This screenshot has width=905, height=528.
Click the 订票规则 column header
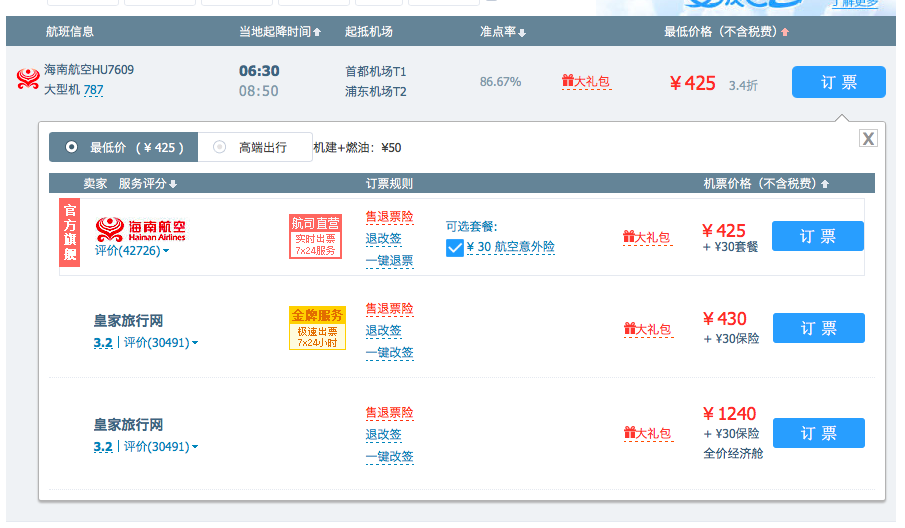389,184
